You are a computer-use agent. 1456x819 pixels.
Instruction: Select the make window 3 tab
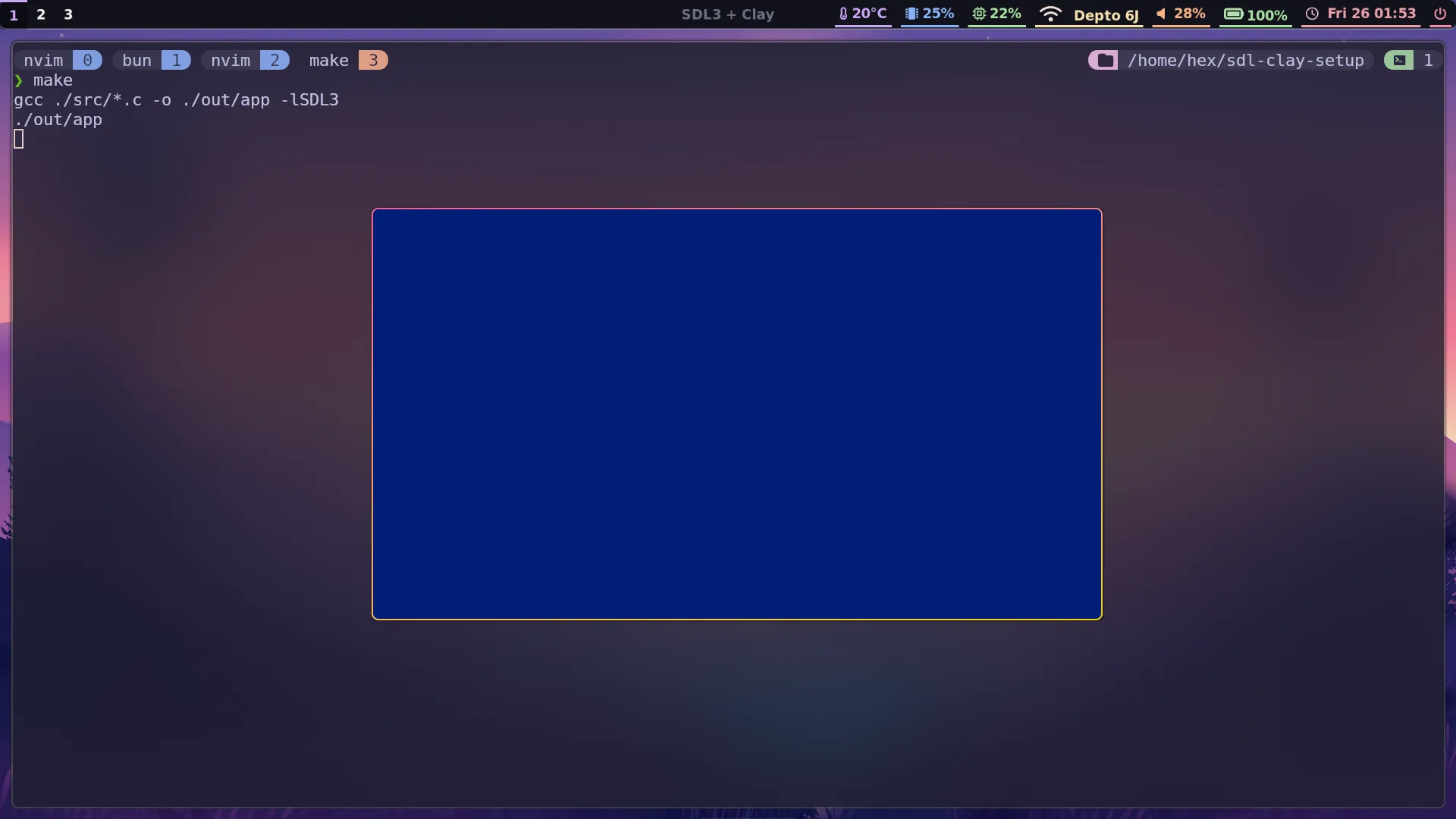click(x=347, y=61)
